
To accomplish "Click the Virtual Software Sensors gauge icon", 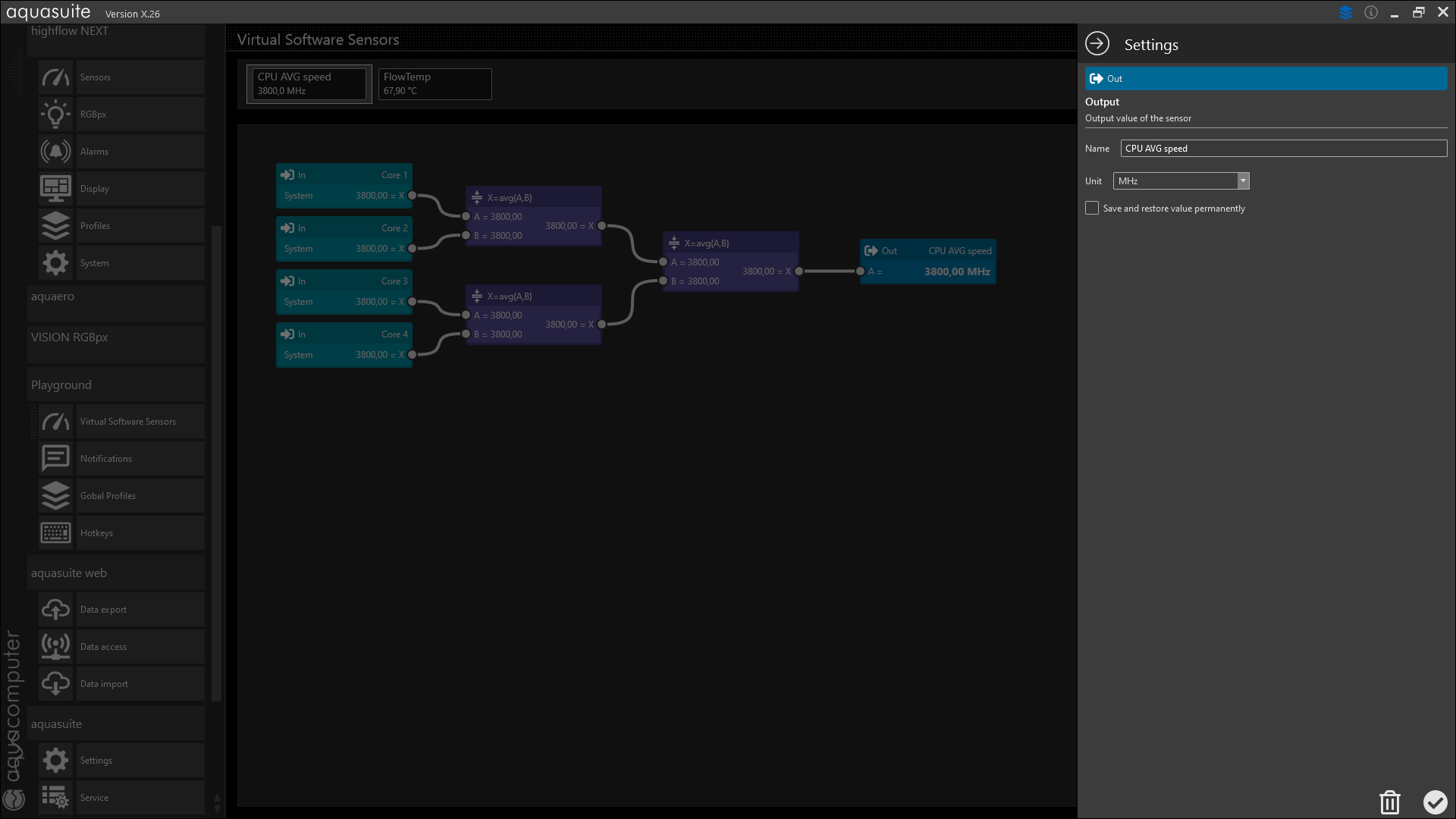I will [x=55, y=422].
